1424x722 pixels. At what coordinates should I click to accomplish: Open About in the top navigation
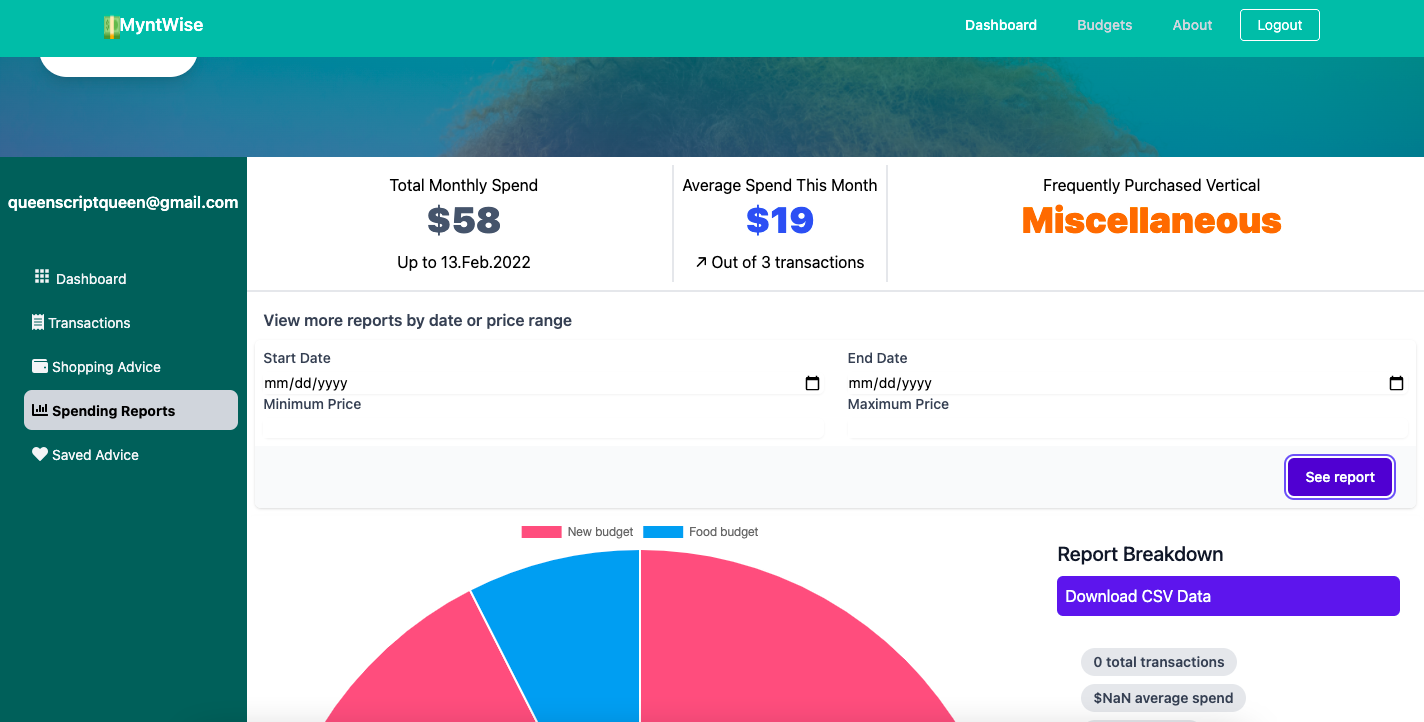(1192, 25)
